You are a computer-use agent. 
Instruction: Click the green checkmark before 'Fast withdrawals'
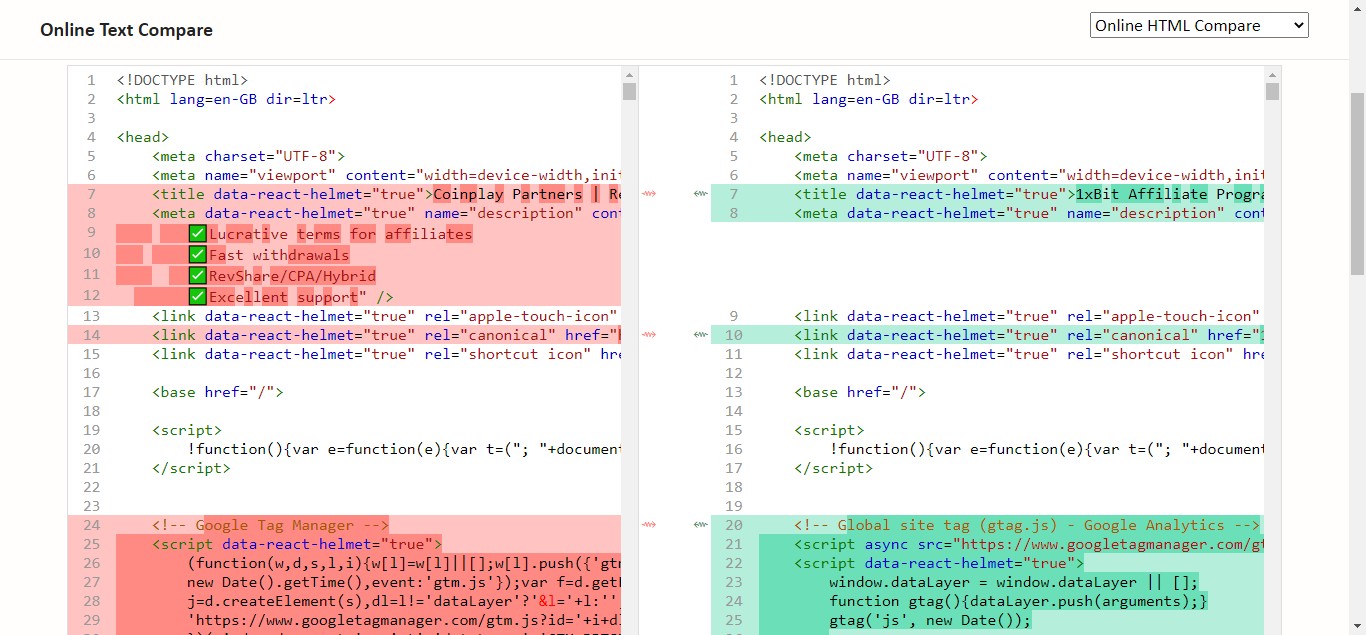[197, 254]
